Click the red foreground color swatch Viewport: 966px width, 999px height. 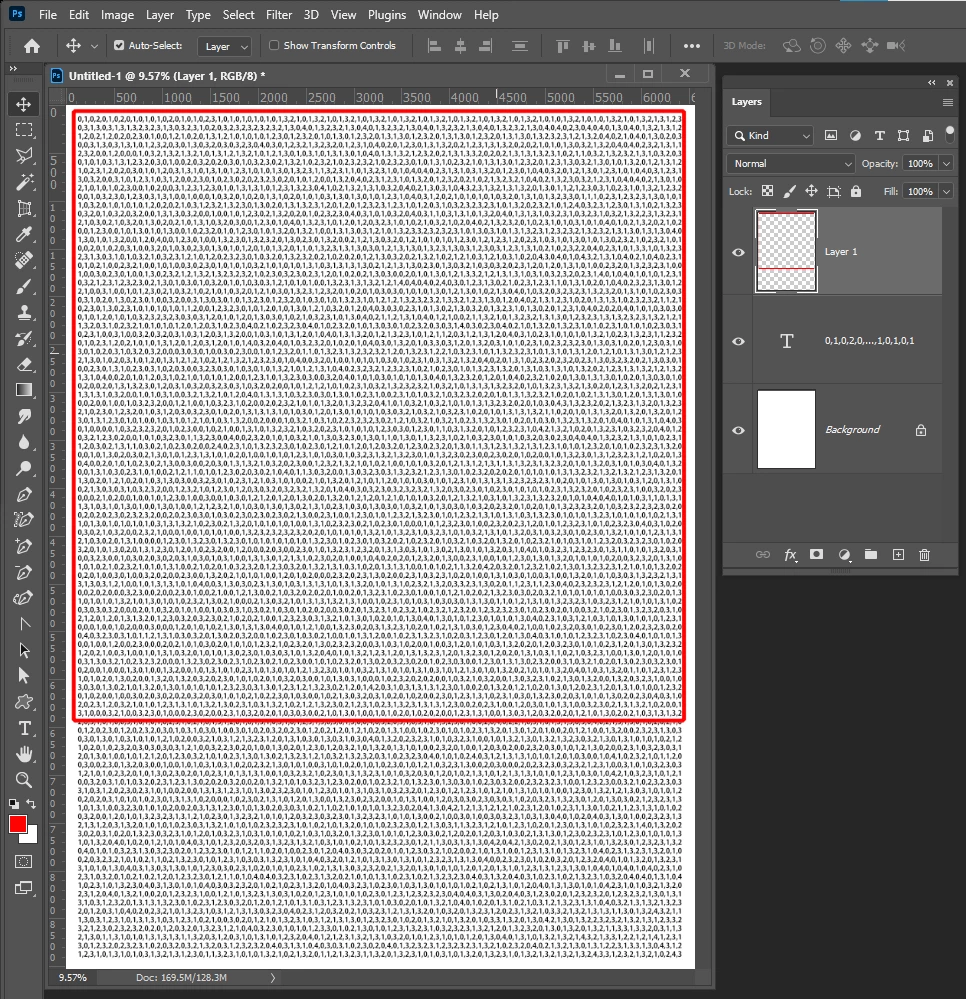click(18, 824)
